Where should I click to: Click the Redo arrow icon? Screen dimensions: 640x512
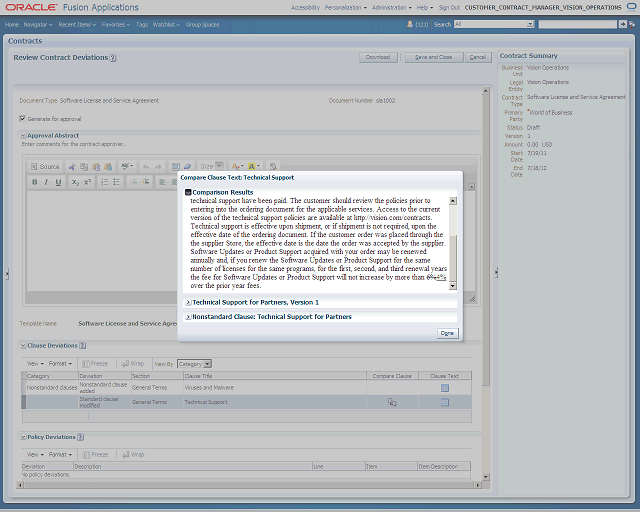(x=158, y=167)
